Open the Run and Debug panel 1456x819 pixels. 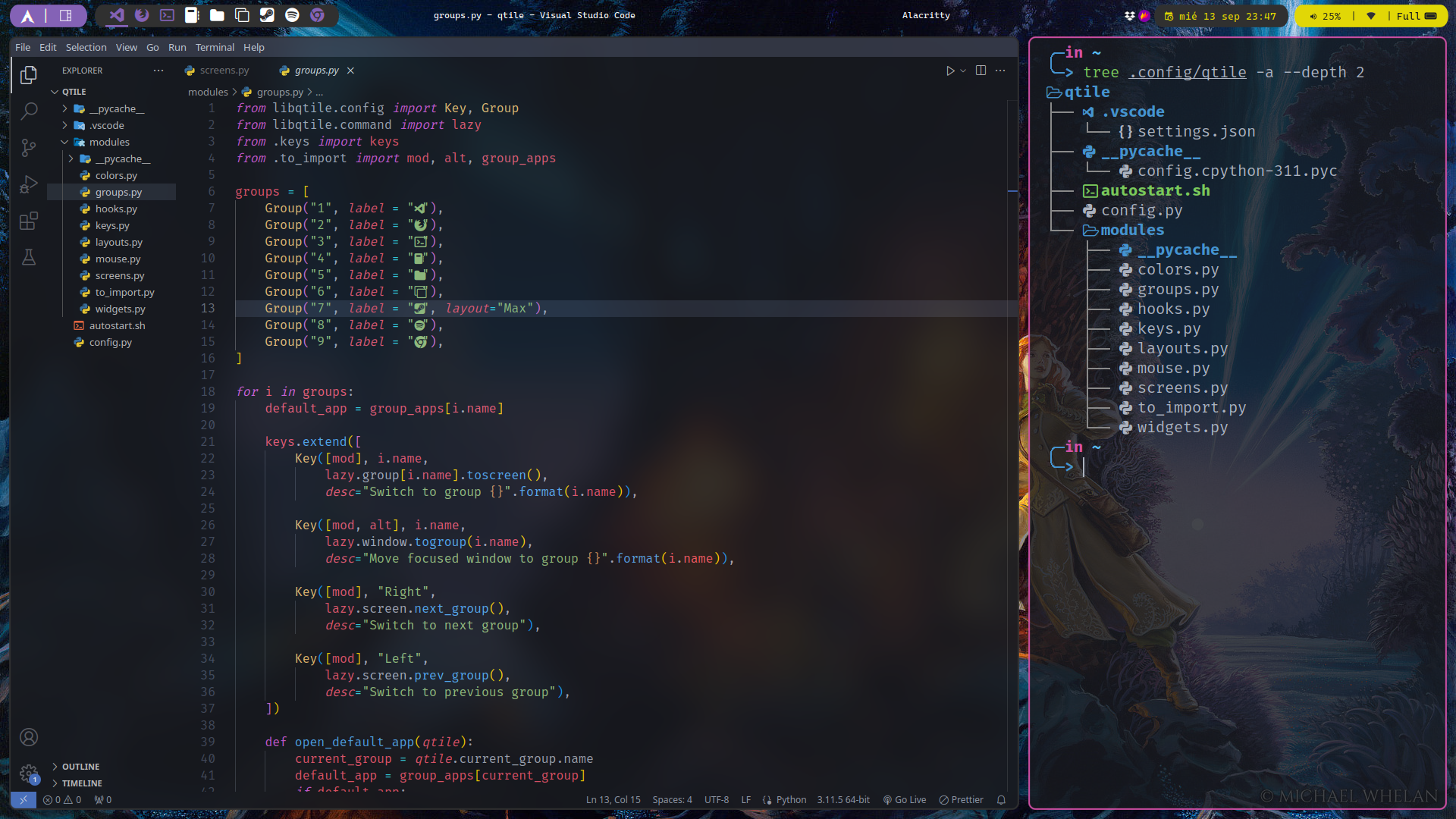(x=29, y=184)
